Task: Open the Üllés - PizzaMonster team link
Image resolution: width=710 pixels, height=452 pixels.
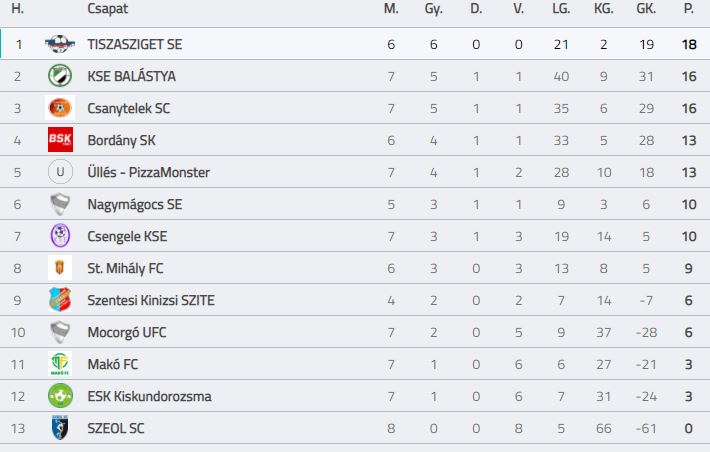Action: [149, 173]
